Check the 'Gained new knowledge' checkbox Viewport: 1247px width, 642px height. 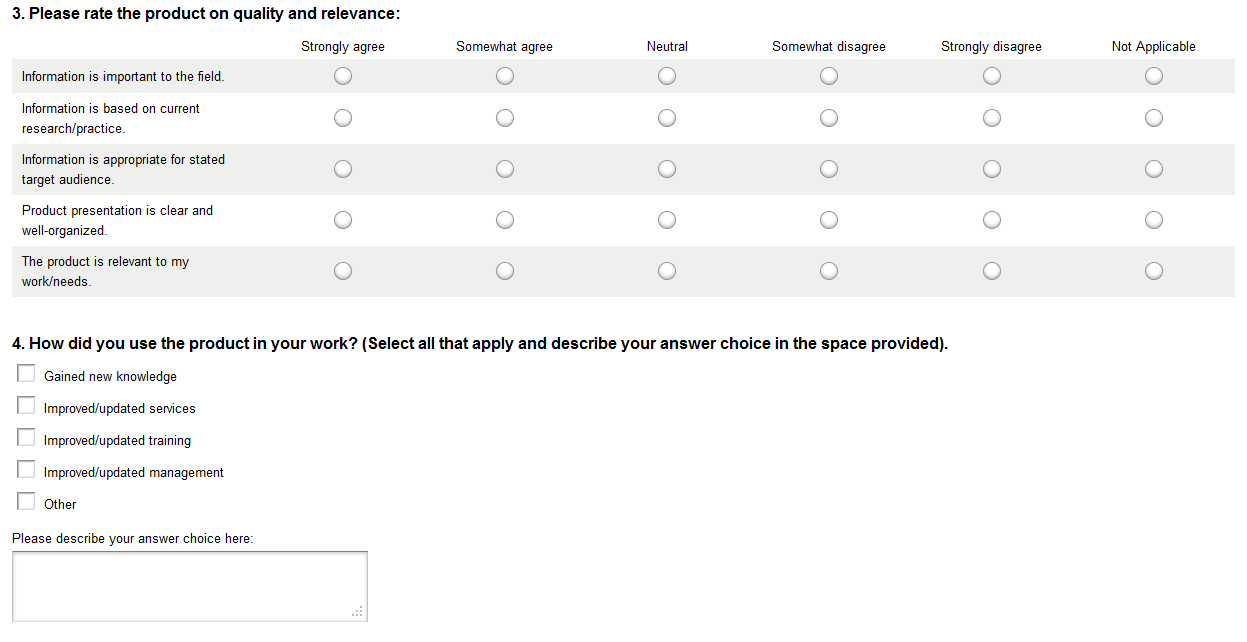click(26, 374)
